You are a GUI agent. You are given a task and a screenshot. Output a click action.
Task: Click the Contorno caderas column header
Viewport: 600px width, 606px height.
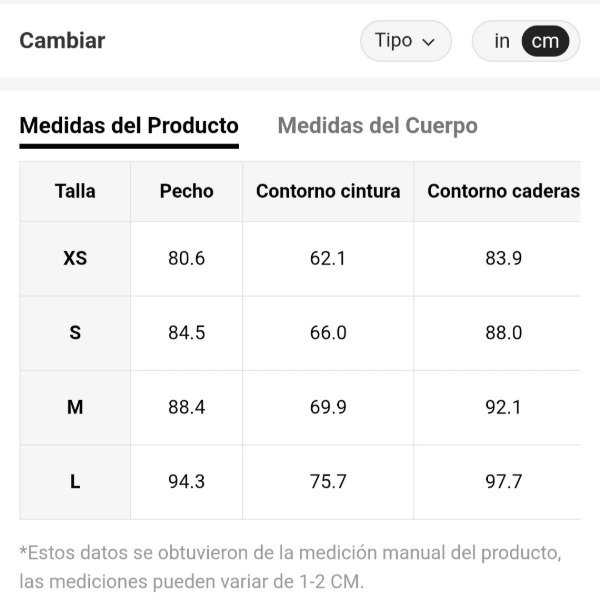pos(503,191)
